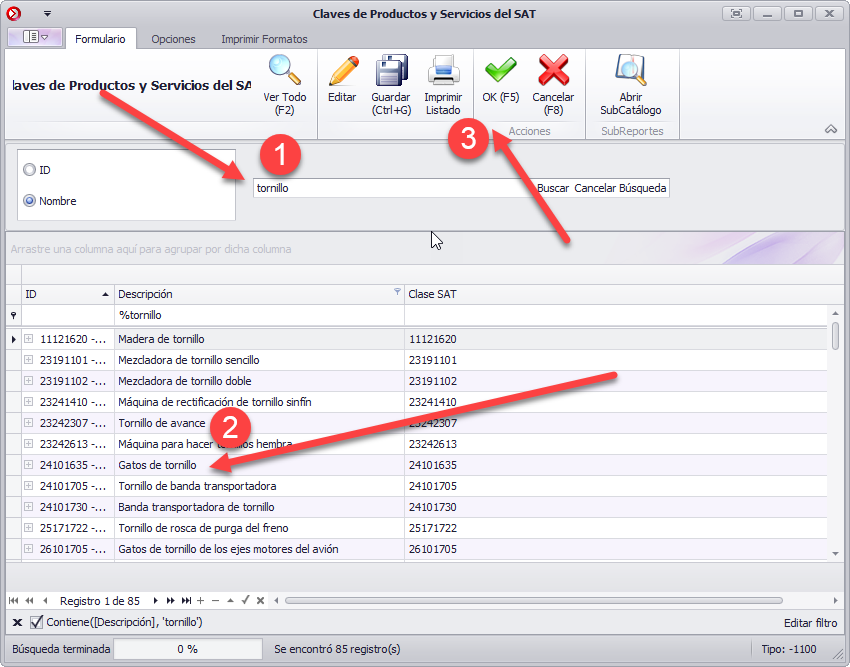Click the %tornillo filter row cell

[259, 315]
